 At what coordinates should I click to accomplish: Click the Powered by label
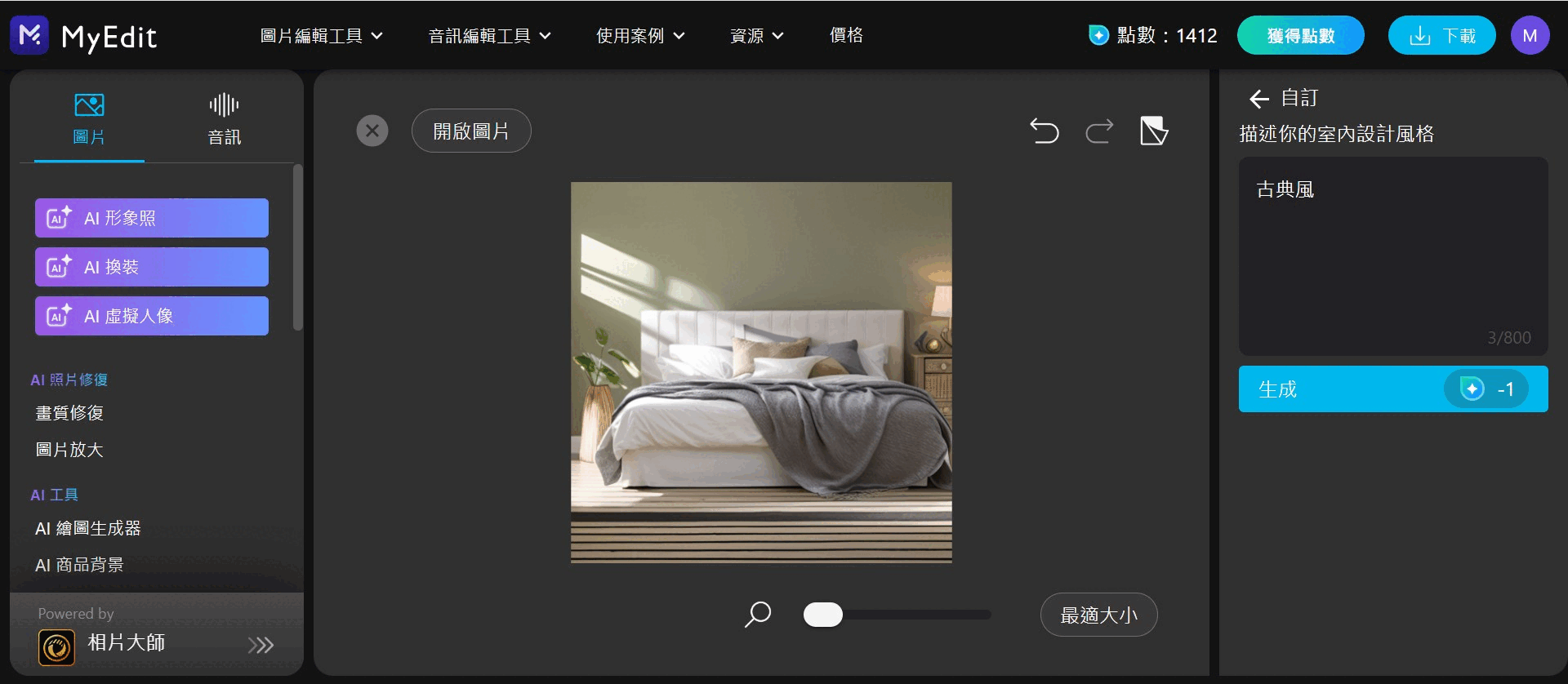76,614
